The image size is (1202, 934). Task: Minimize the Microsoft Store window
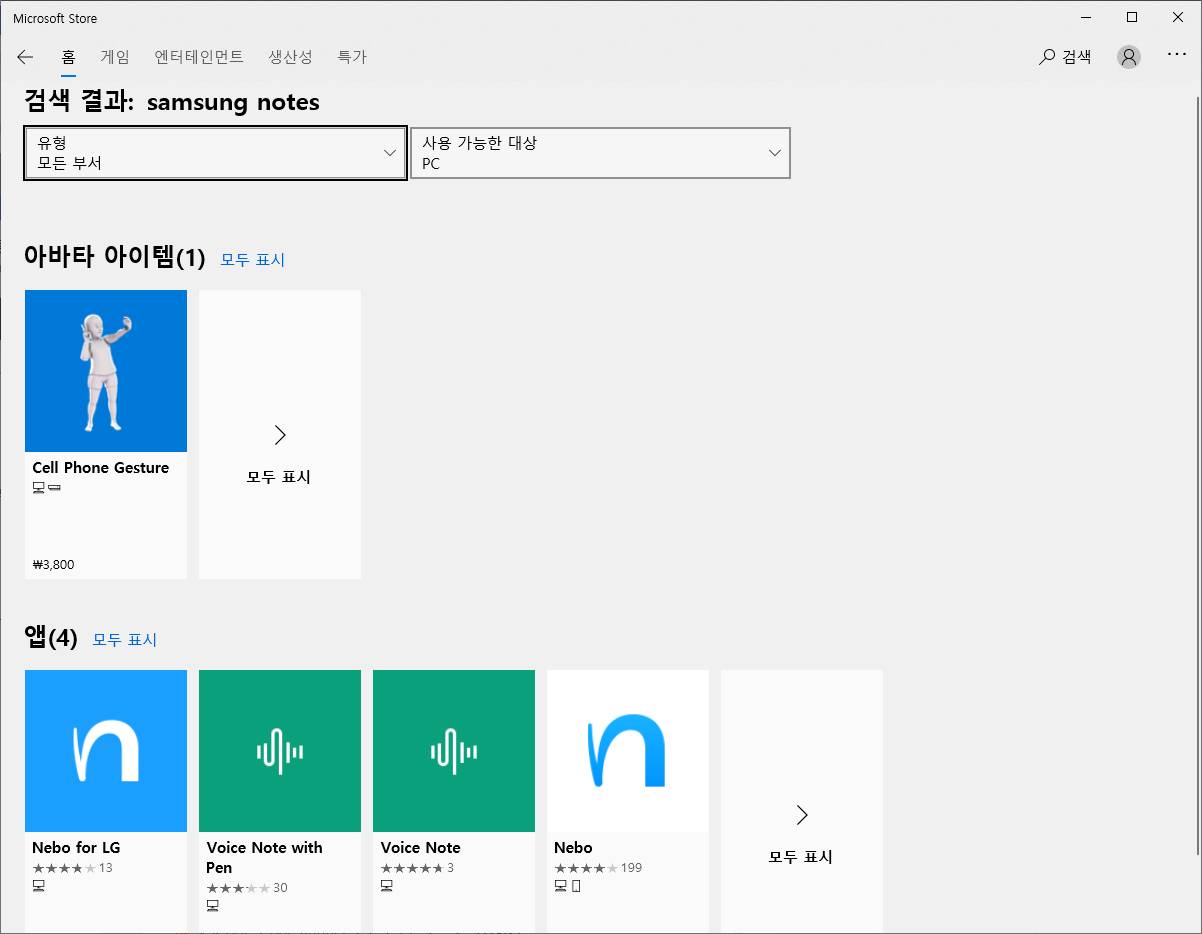pyautogui.click(x=1086, y=17)
